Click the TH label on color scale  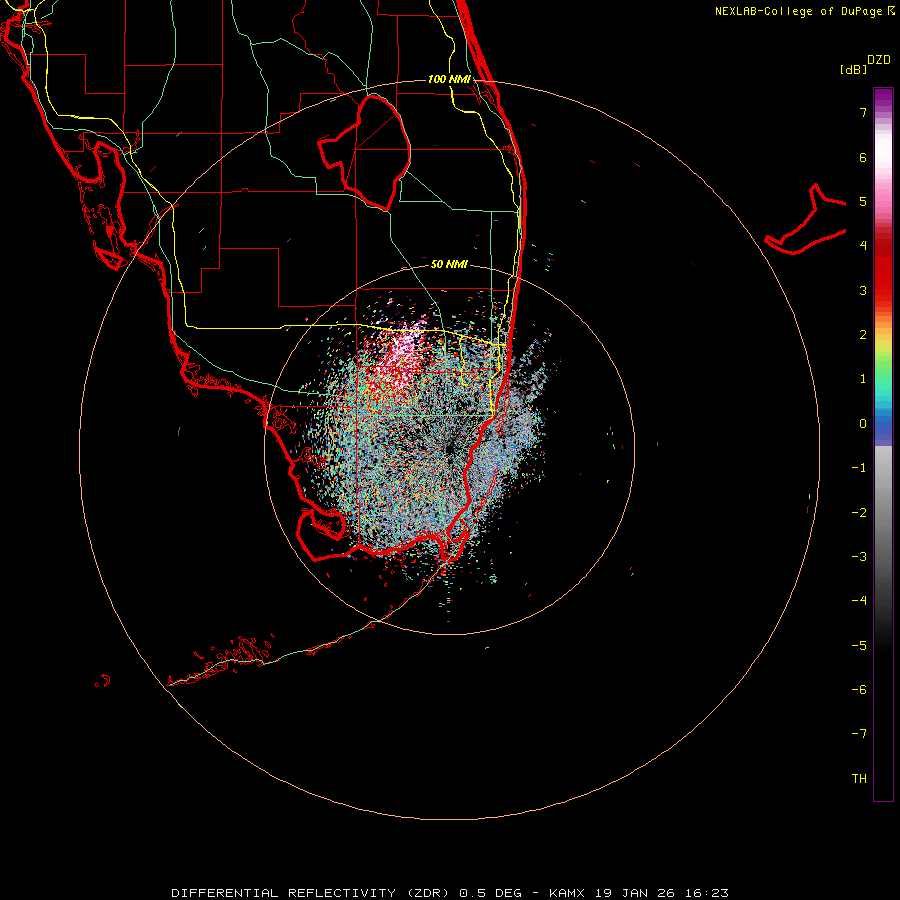859,779
